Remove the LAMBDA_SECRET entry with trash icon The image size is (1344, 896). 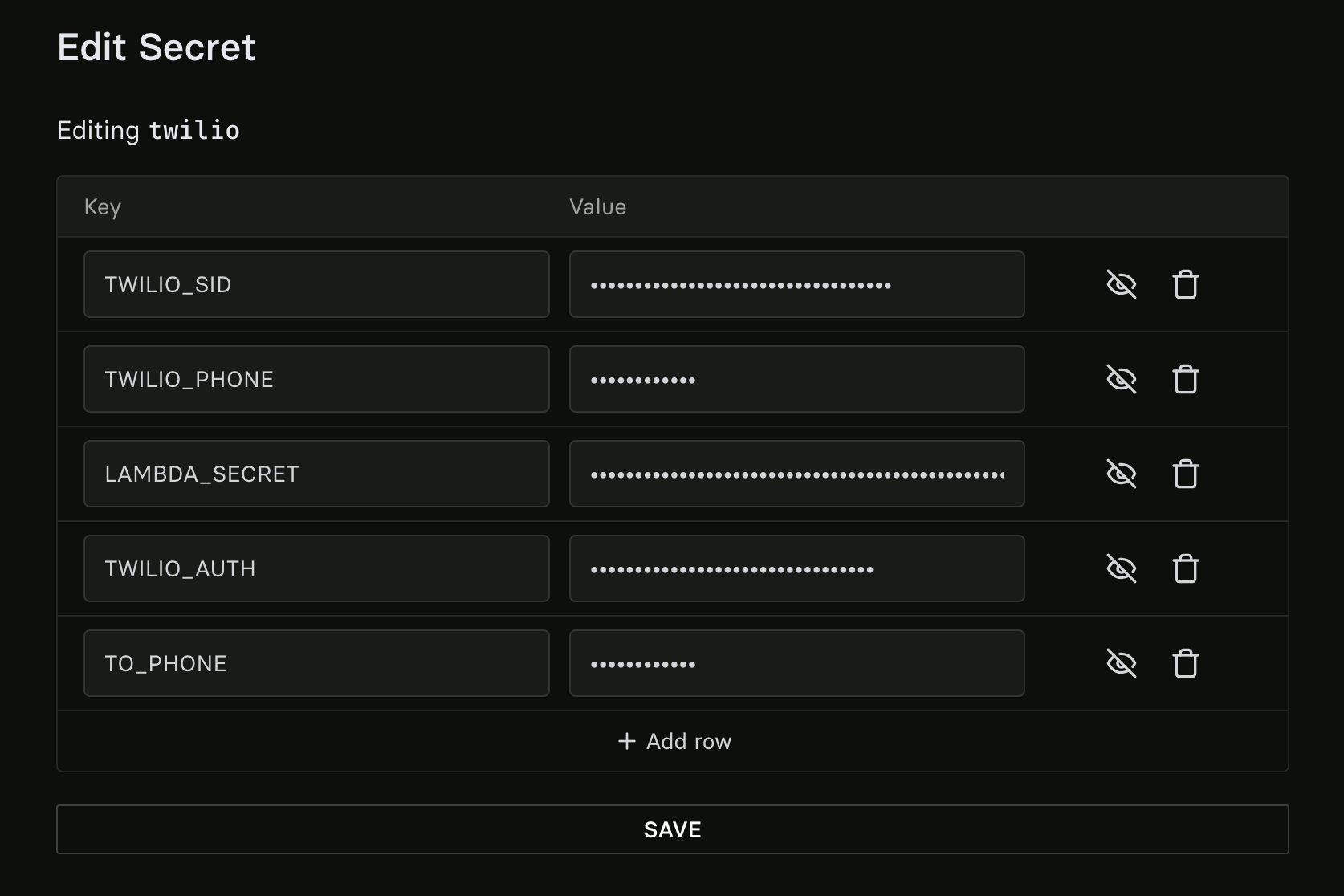[1185, 474]
